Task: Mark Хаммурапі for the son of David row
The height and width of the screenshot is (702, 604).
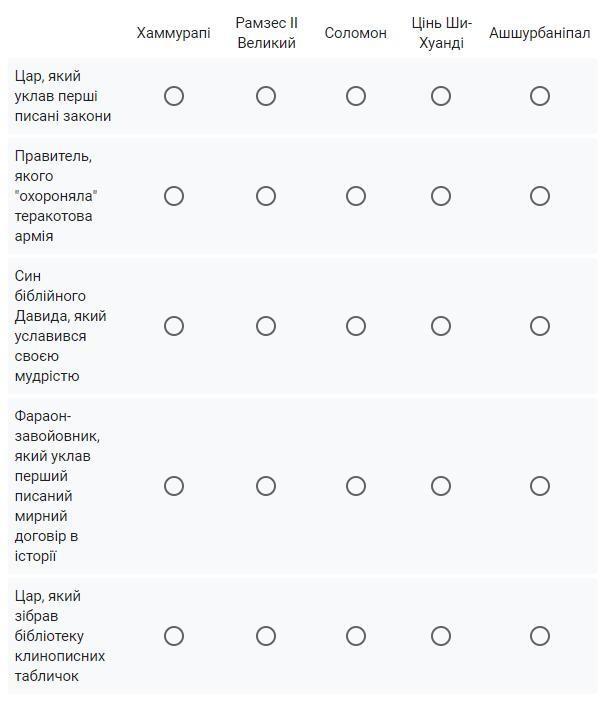Action: click(174, 326)
